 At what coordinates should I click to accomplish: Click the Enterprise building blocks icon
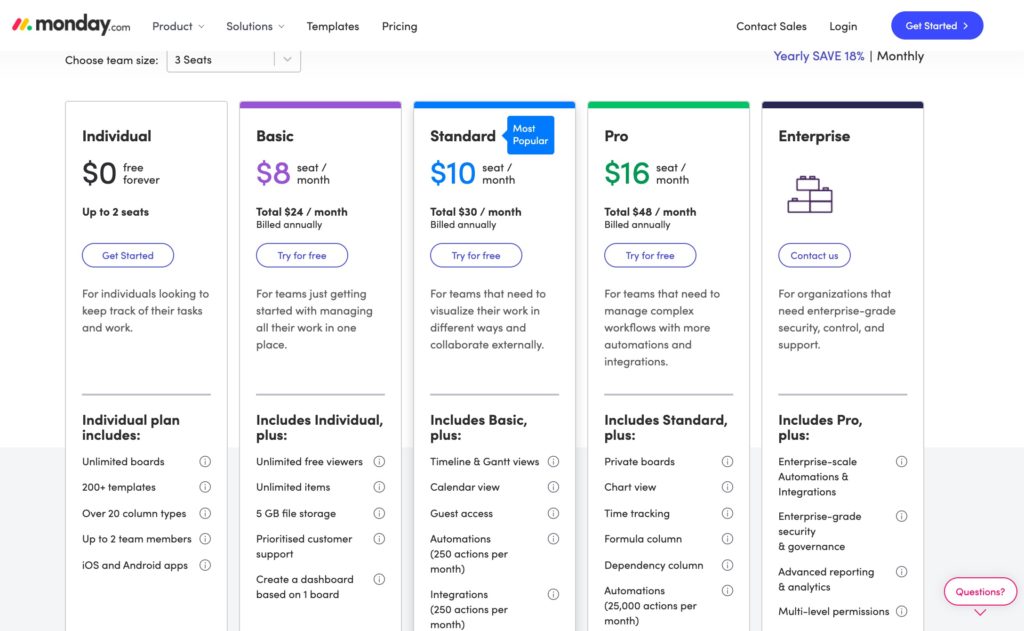point(810,194)
